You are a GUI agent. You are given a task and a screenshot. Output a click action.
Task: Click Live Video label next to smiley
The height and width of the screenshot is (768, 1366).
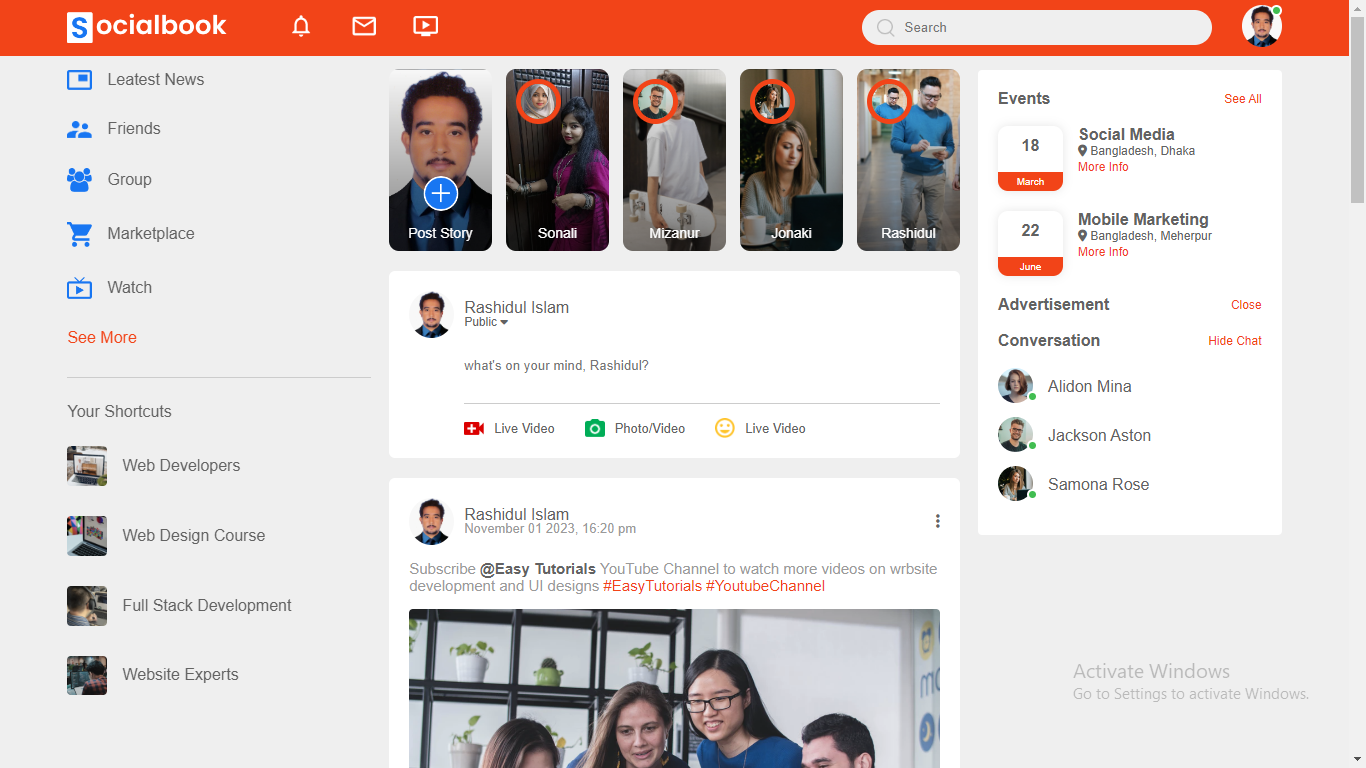[x=775, y=428]
